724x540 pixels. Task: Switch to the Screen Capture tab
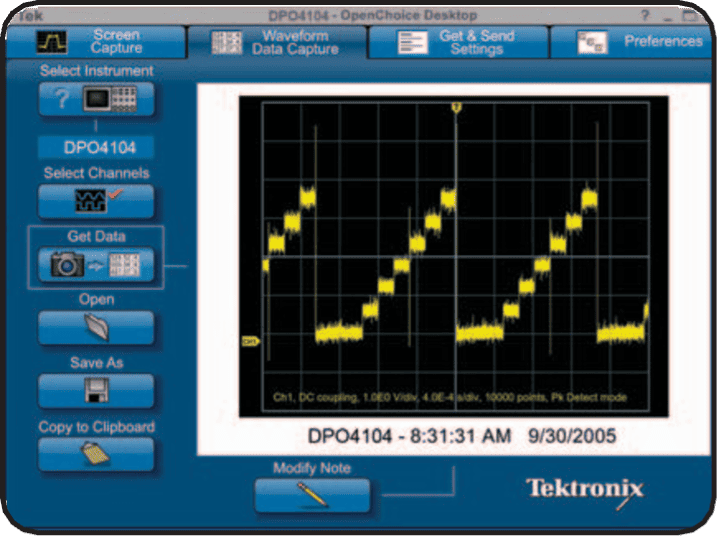pos(95,41)
